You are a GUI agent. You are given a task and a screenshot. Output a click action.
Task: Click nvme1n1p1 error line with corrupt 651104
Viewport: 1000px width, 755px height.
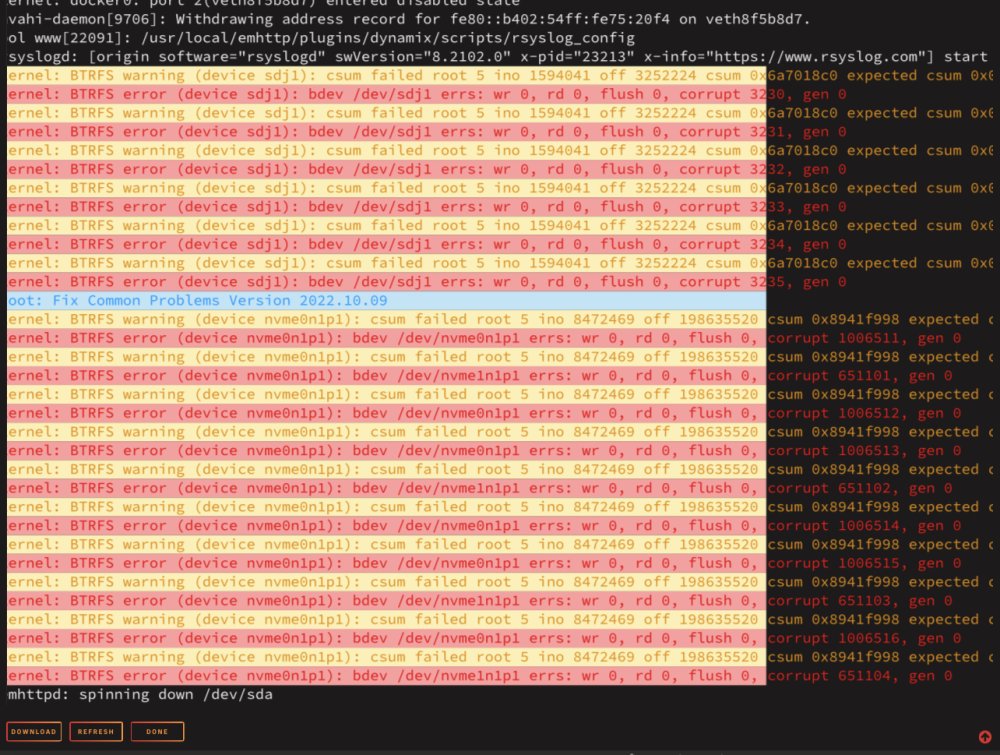480,676
